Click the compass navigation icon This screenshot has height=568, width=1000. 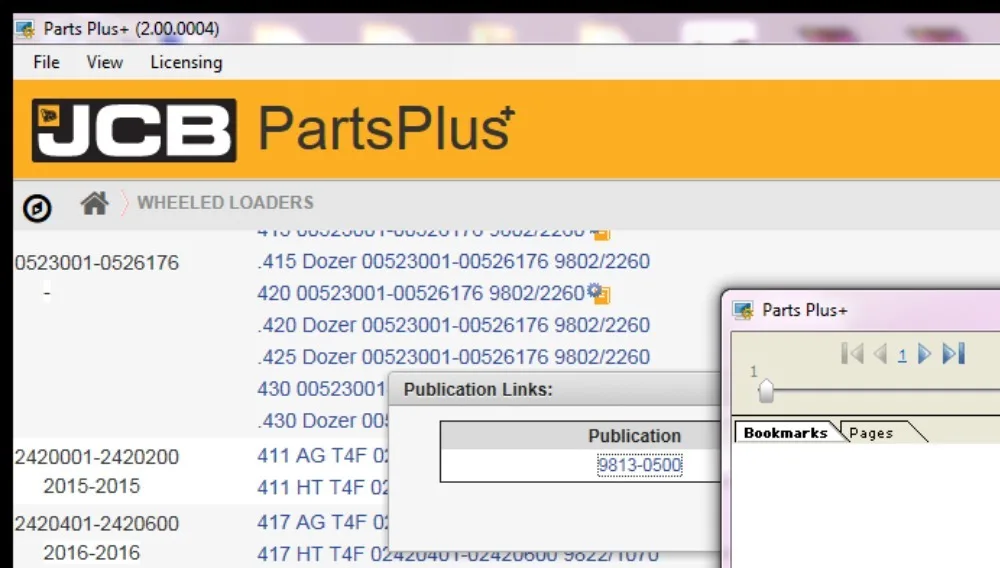coord(37,208)
